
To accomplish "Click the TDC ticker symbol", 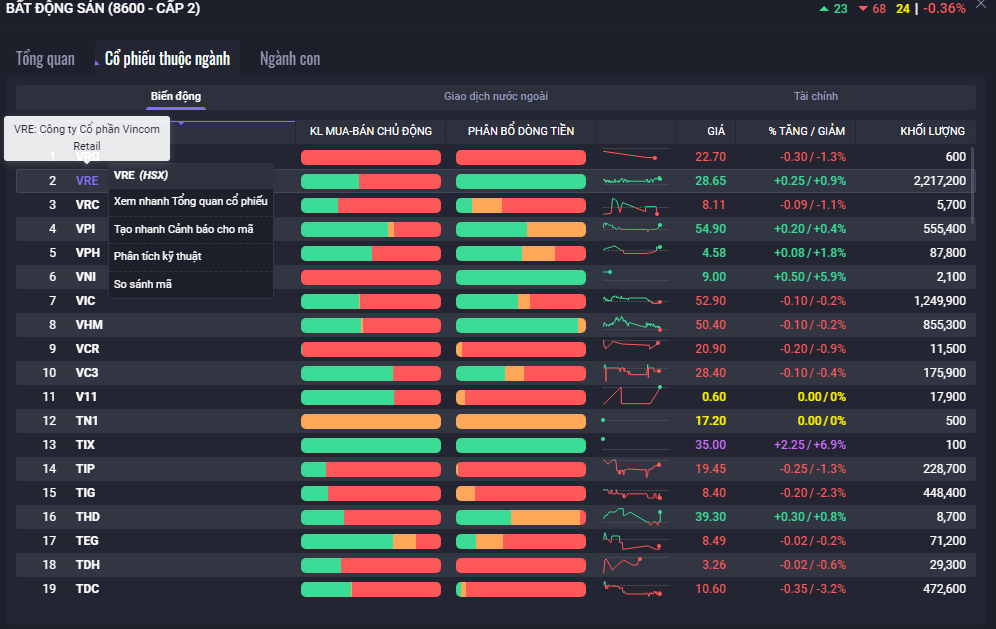I will tap(87, 589).
